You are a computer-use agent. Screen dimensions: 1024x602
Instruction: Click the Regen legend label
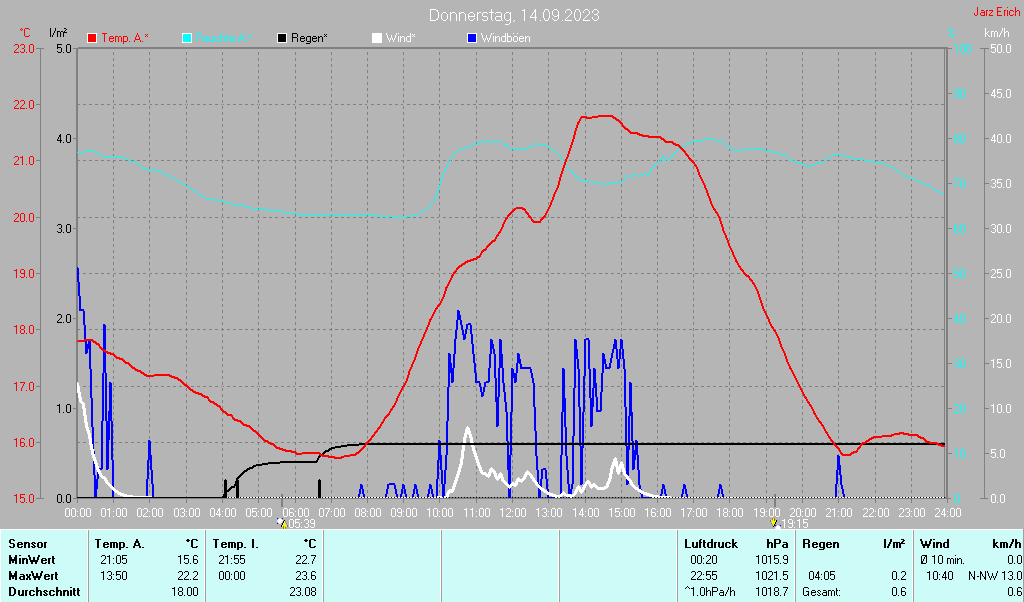pyautogui.click(x=309, y=38)
